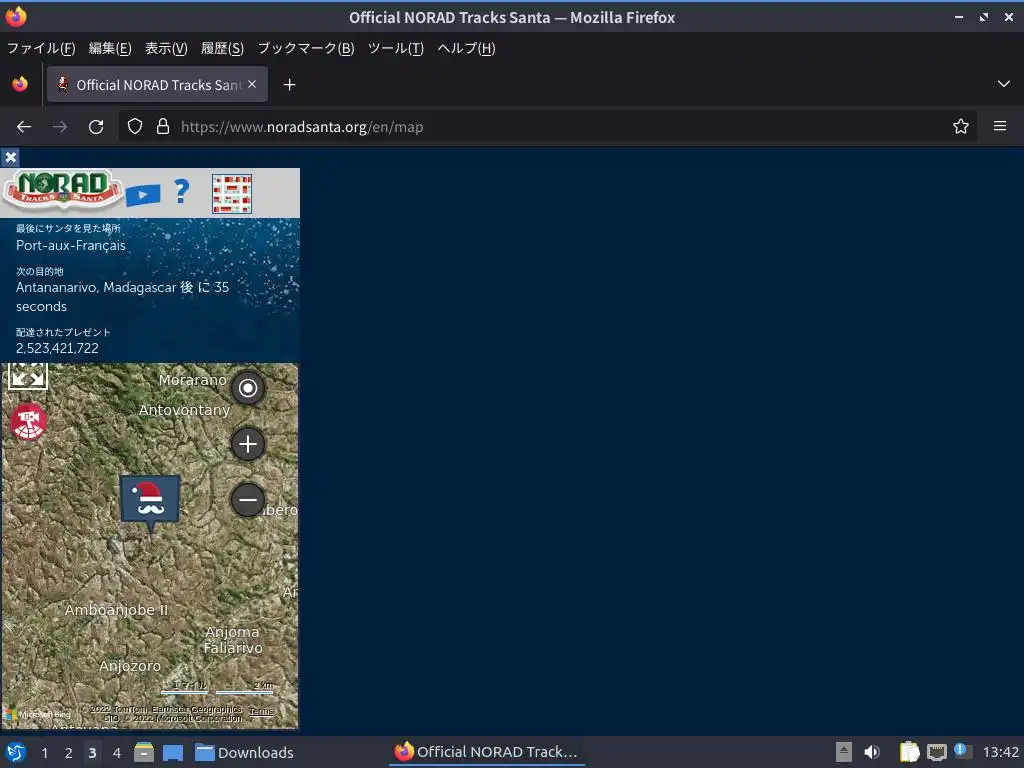Screen dimensions: 1024x768
Task: Click the Anjozoro map label
Action: 130,666
